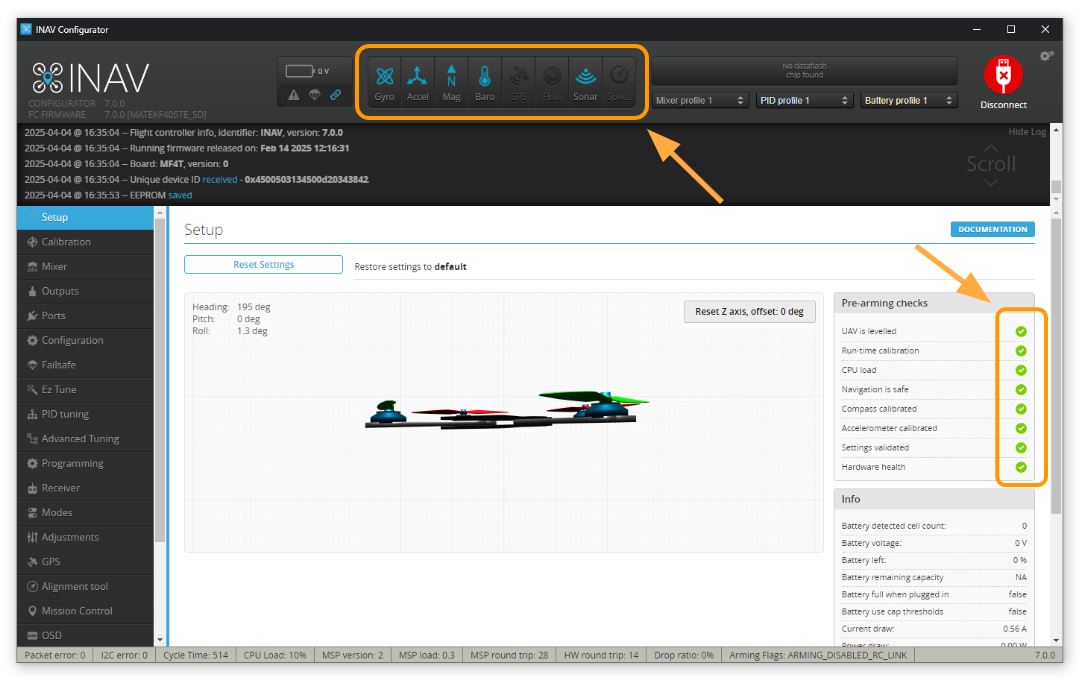Click the green check beside UAV is levelled
The width and height of the screenshot is (1082, 684).
click(x=1021, y=331)
